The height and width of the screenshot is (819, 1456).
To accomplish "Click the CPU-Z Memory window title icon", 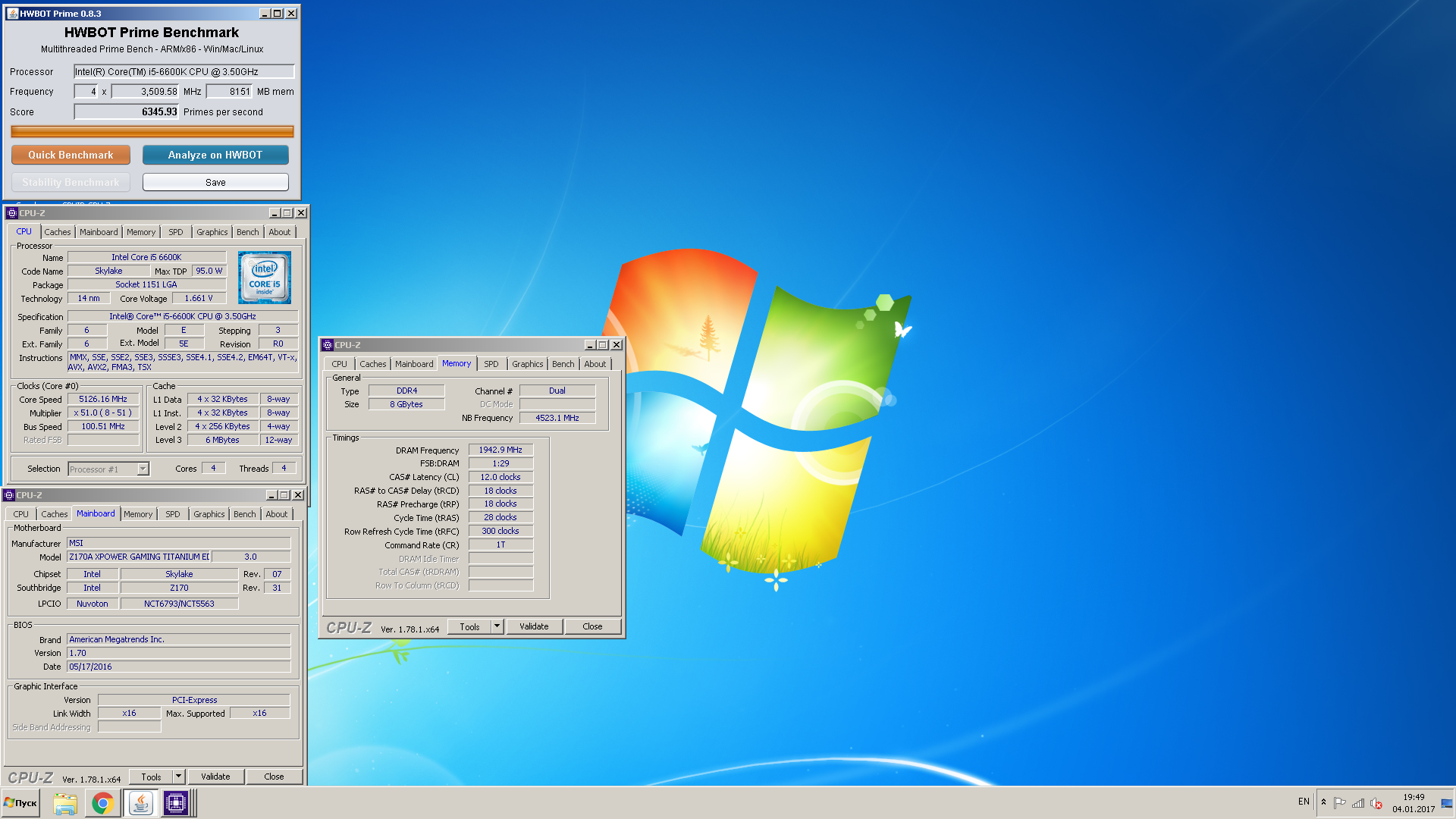I will click(328, 345).
